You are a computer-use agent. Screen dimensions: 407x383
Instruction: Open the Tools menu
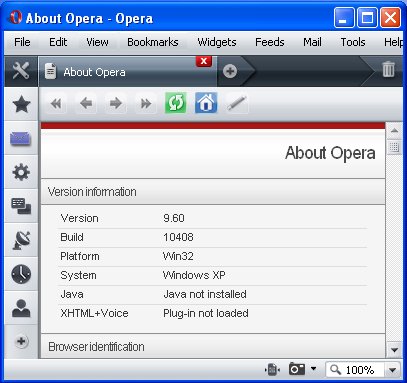353,42
